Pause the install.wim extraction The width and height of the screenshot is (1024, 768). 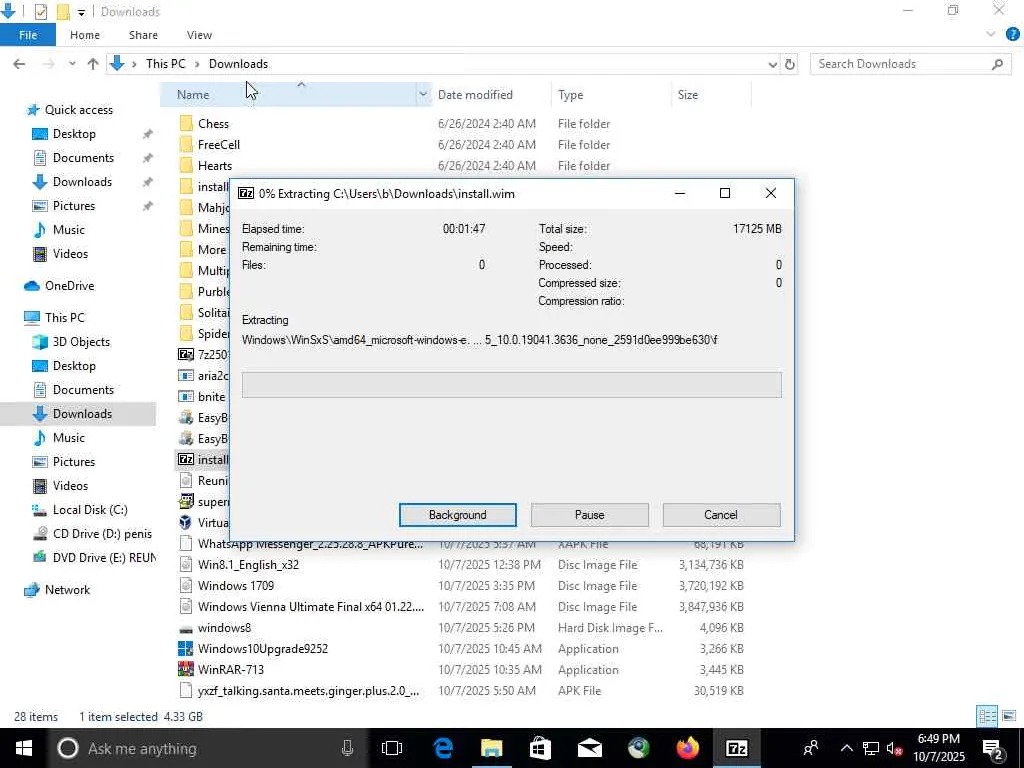589,515
